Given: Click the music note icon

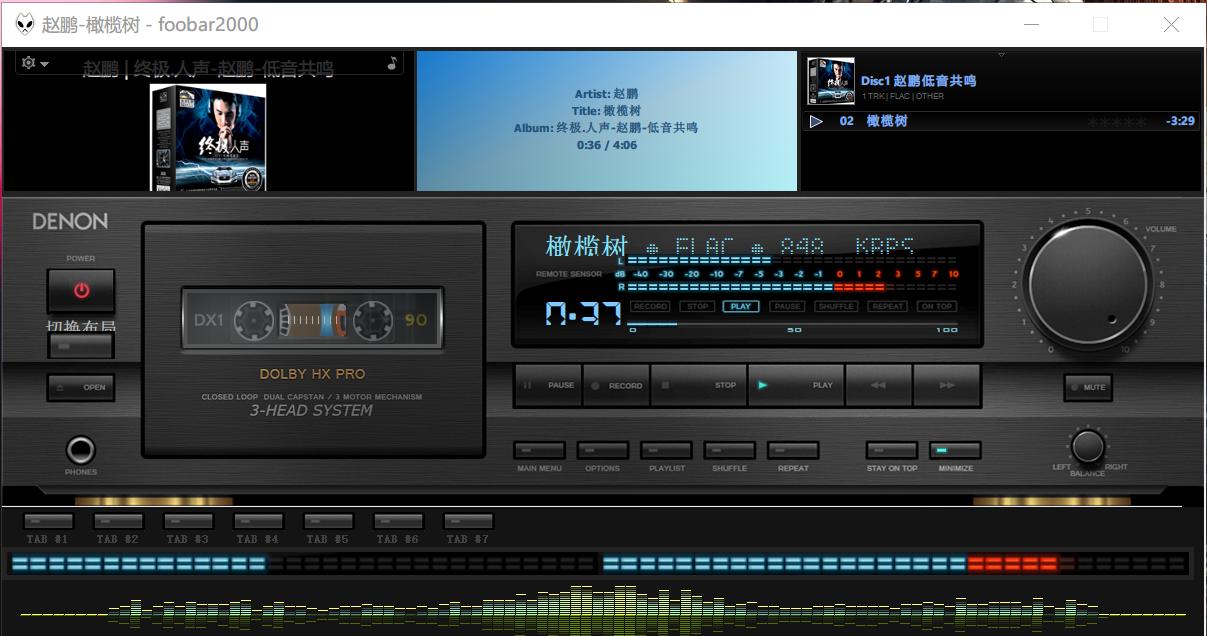Looking at the screenshot, I should [x=390, y=61].
